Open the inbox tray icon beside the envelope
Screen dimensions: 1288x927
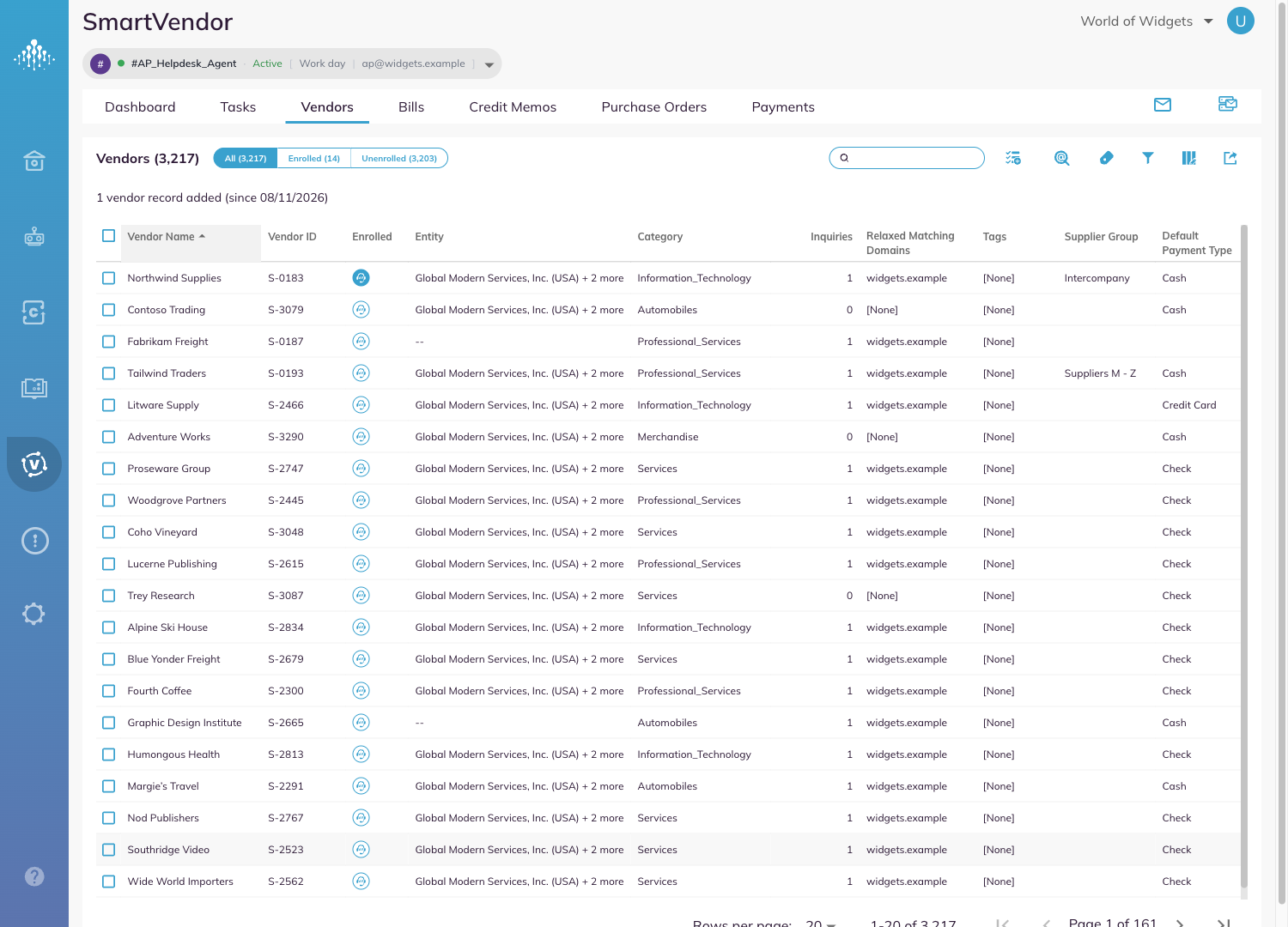click(1228, 104)
